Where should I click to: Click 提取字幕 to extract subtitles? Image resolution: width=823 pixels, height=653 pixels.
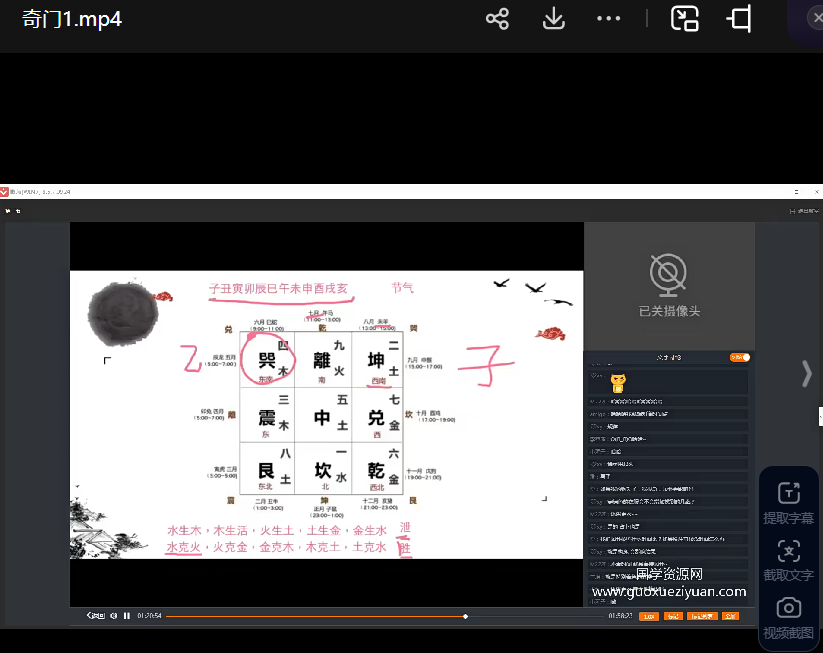coord(788,503)
